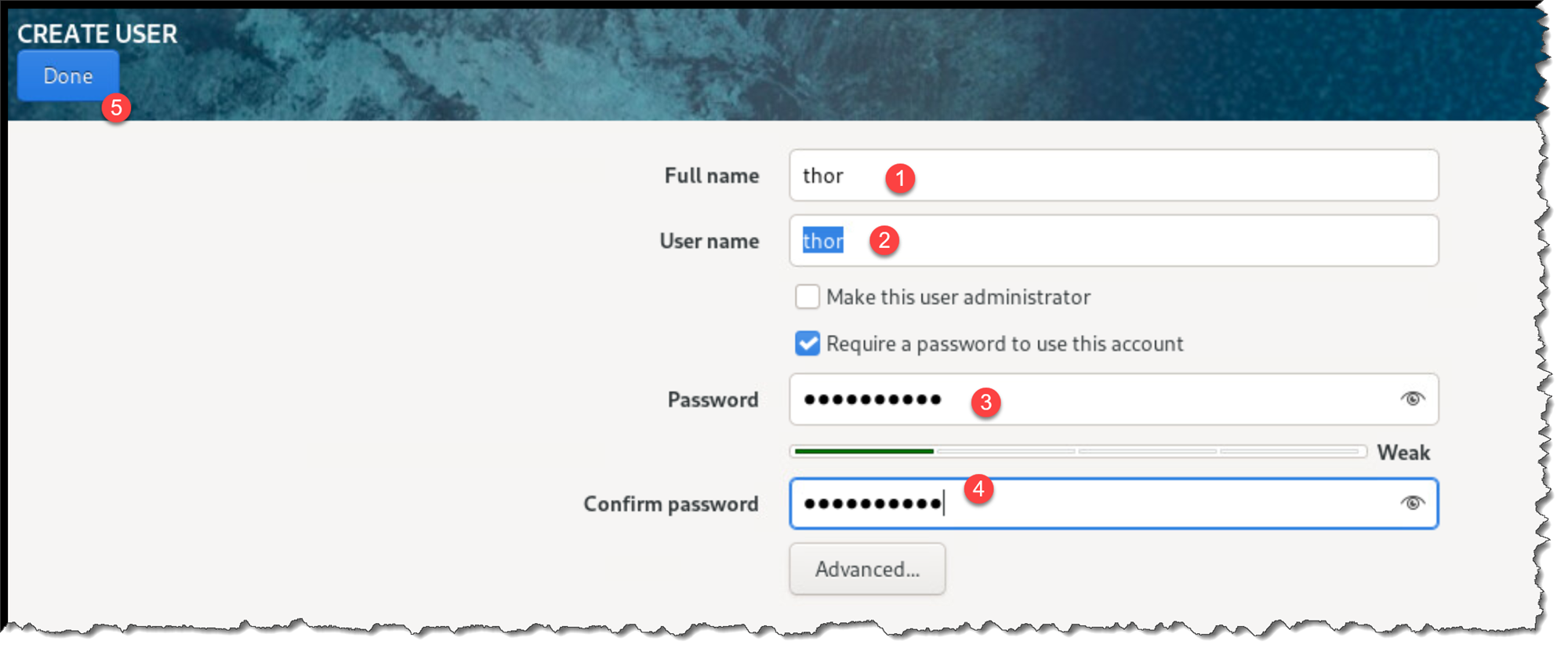Open the Advanced... user settings
The width and height of the screenshot is (1568, 652).
[x=867, y=569]
